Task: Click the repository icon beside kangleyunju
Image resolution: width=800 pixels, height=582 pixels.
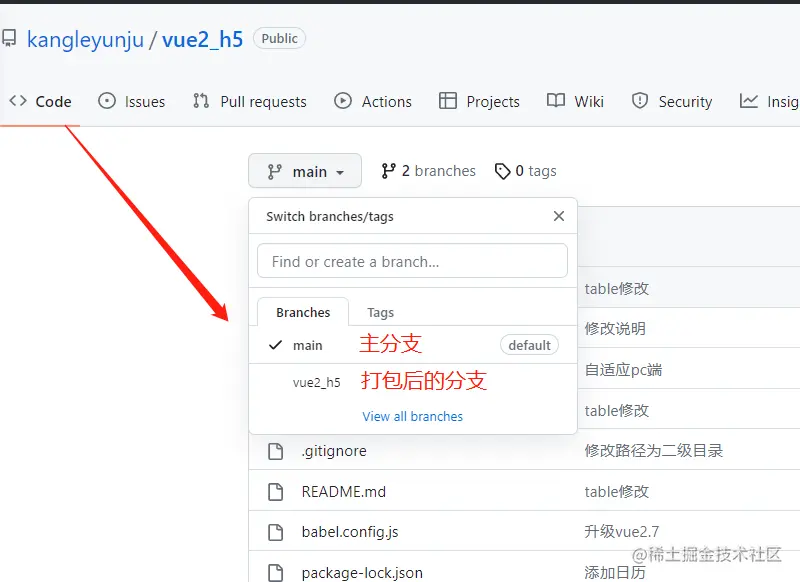Action: [9, 38]
